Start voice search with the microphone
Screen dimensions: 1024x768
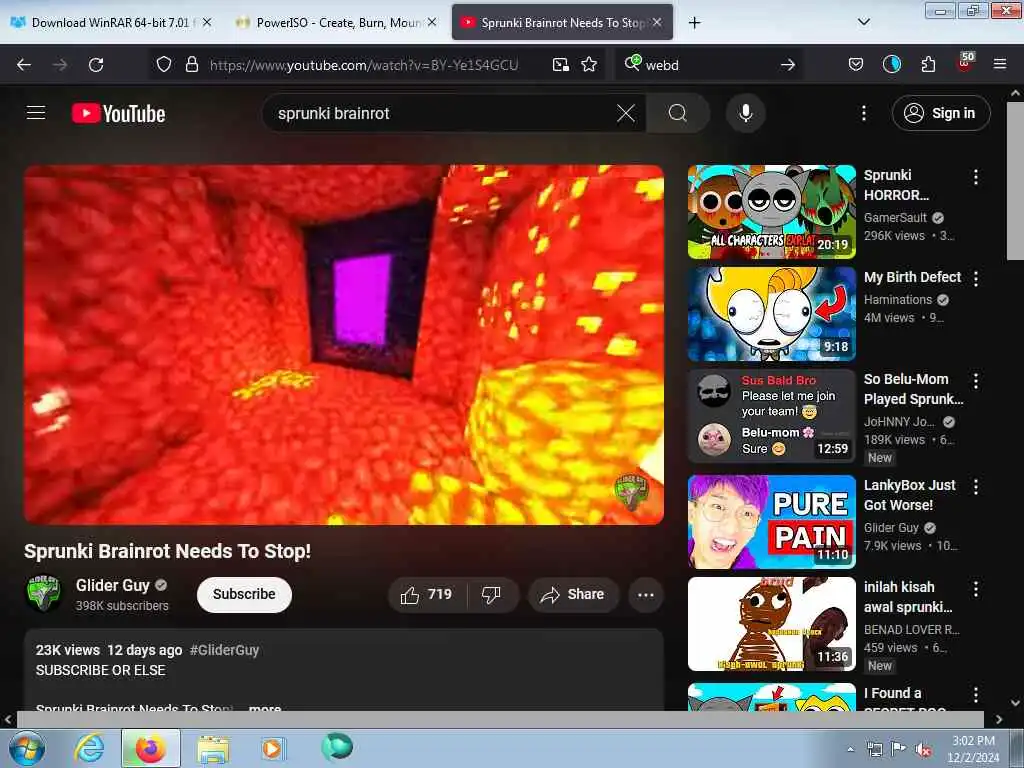(x=745, y=113)
